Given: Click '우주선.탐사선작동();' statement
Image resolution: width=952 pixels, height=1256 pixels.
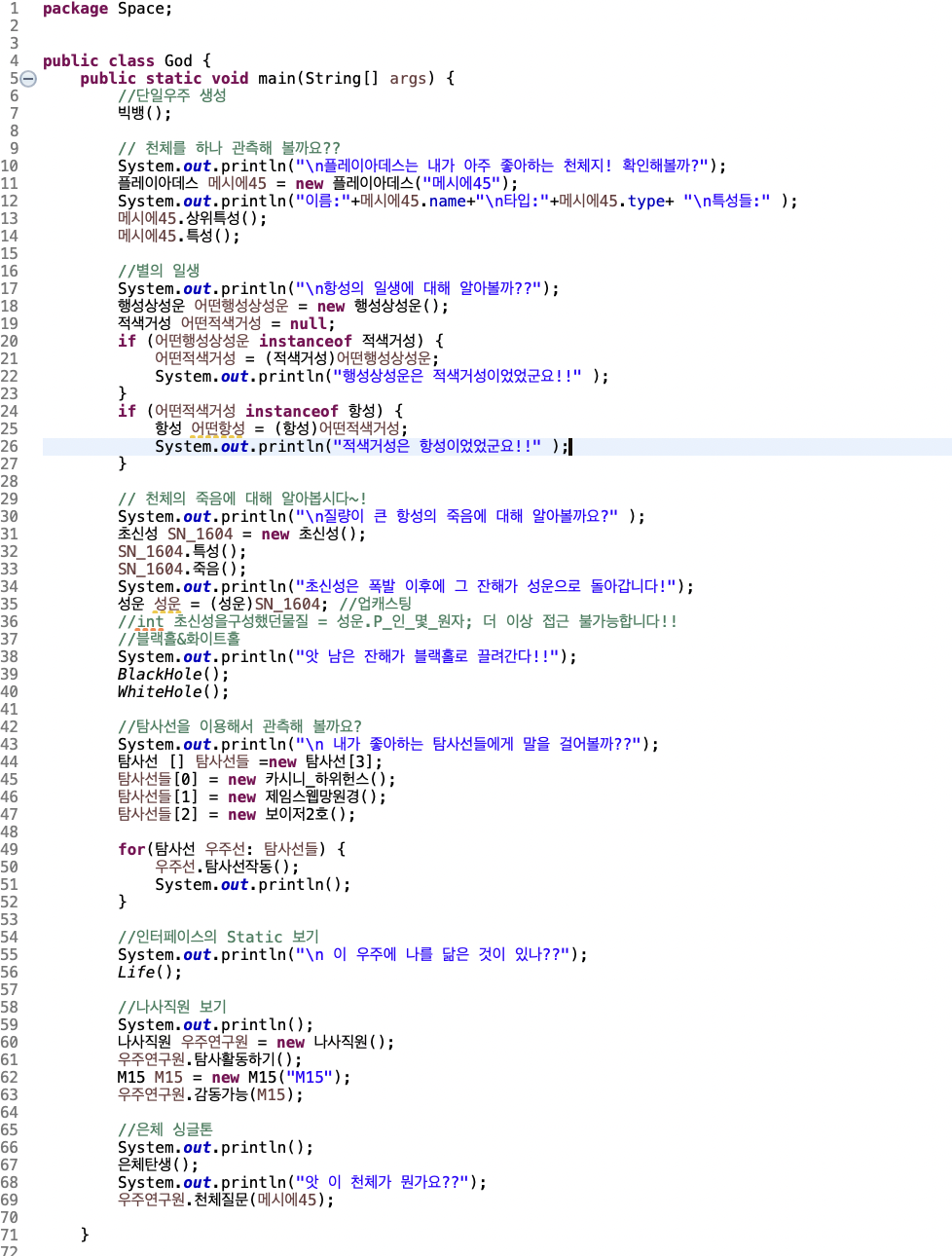Looking at the screenshot, I should coord(227,868).
